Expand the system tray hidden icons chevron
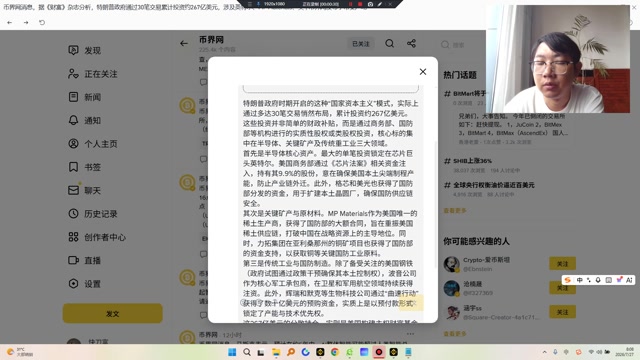 544,352
